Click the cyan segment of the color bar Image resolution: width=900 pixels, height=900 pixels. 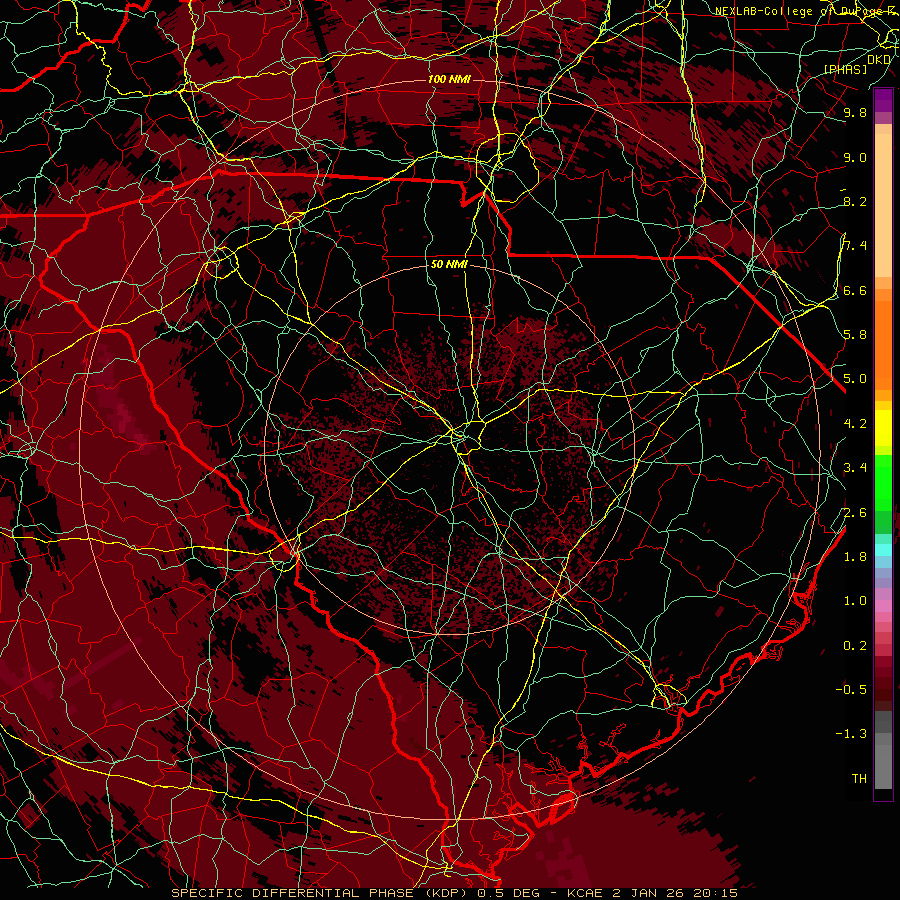(x=883, y=550)
